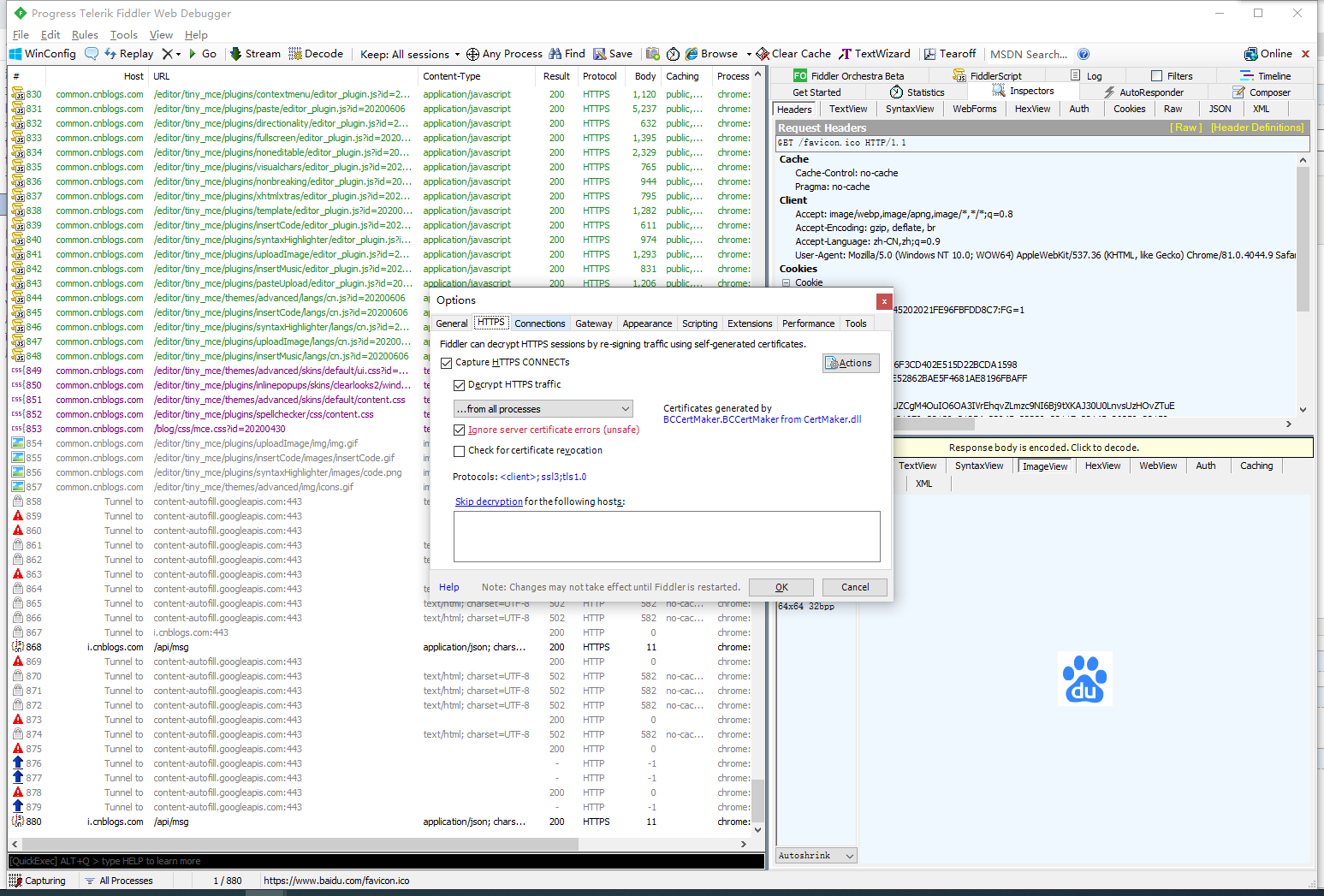Click the Skip decryption link

click(x=489, y=501)
